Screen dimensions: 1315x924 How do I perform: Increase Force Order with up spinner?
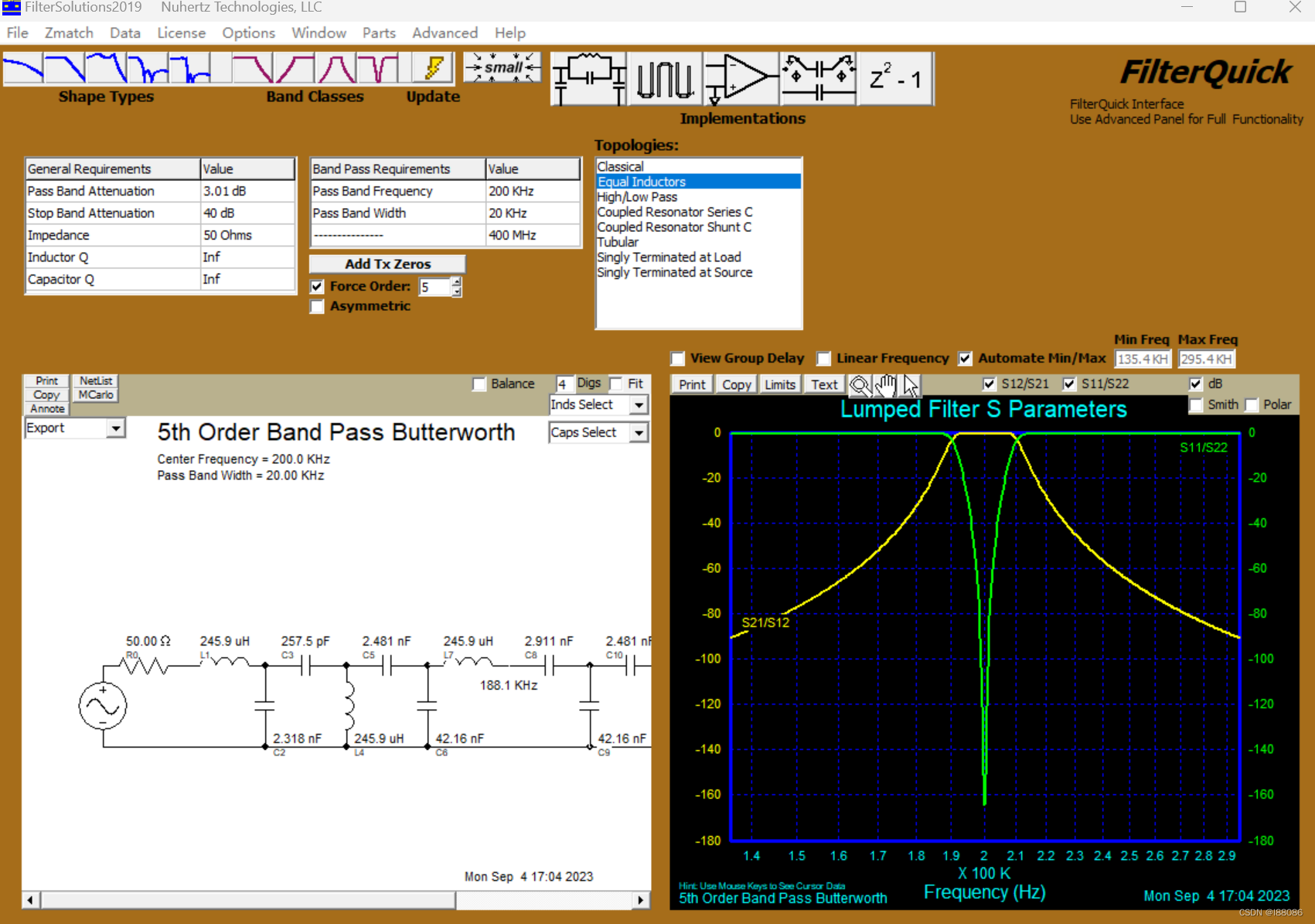pyautogui.click(x=457, y=282)
